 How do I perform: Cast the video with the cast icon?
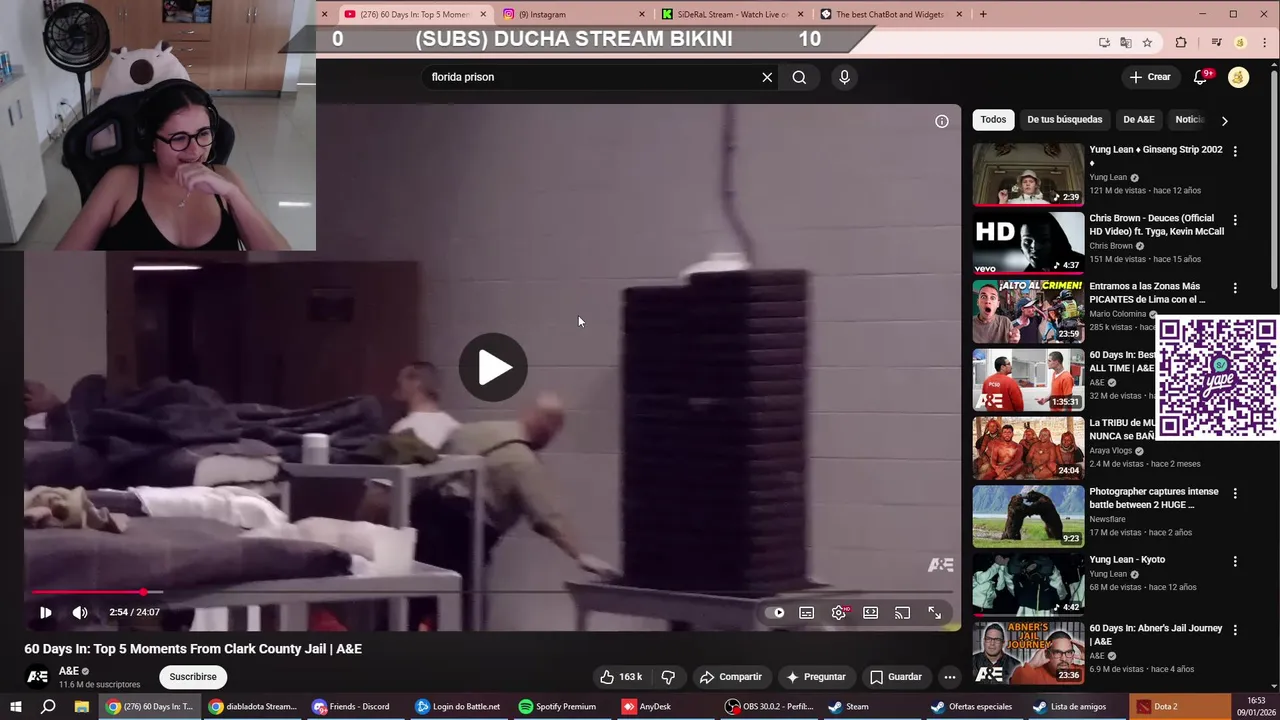[903, 613]
